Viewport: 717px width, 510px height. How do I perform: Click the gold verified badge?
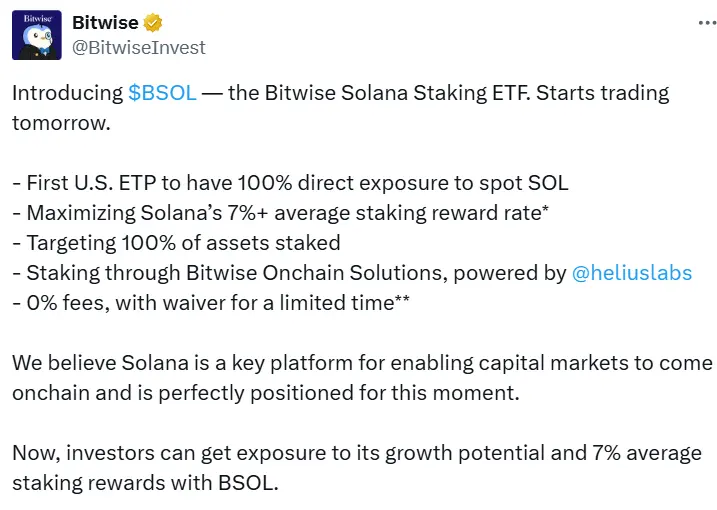click(153, 23)
